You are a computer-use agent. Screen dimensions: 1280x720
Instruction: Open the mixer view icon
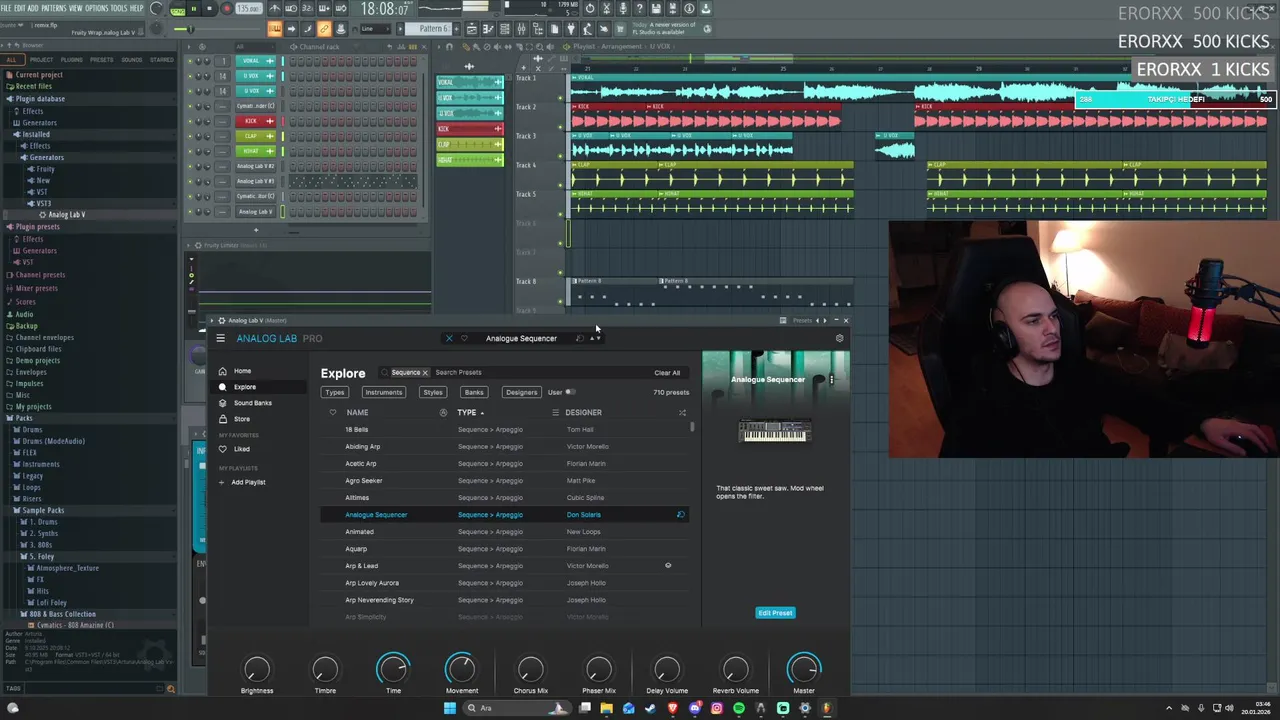pyautogui.click(x=521, y=29)
